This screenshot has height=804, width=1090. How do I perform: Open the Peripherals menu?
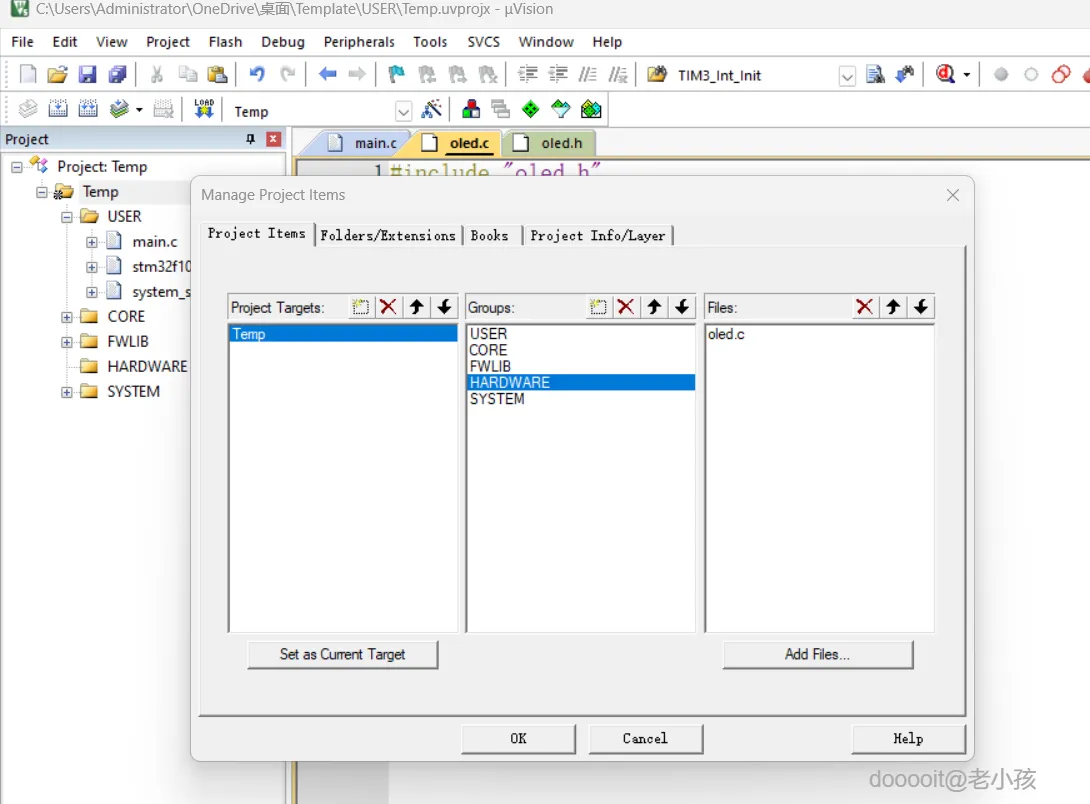coord(359,42)
